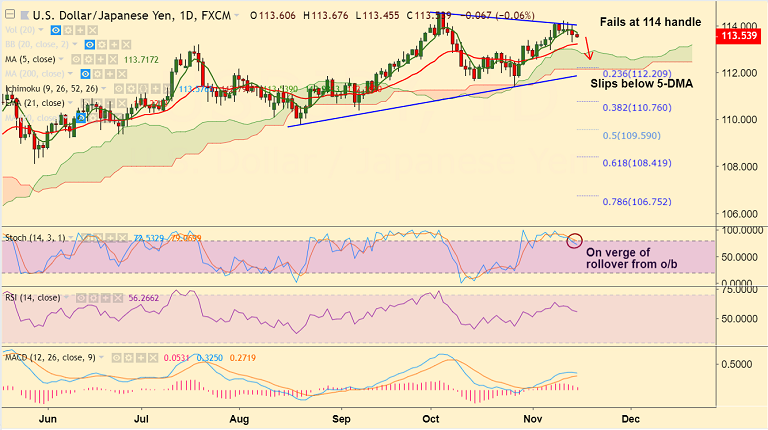The height and width of the screenshot is (430, 768).
Task: Click the symbol flag icon beside U.S. Dollar/Japanese Yen
Action: click(x=24, y=16)
